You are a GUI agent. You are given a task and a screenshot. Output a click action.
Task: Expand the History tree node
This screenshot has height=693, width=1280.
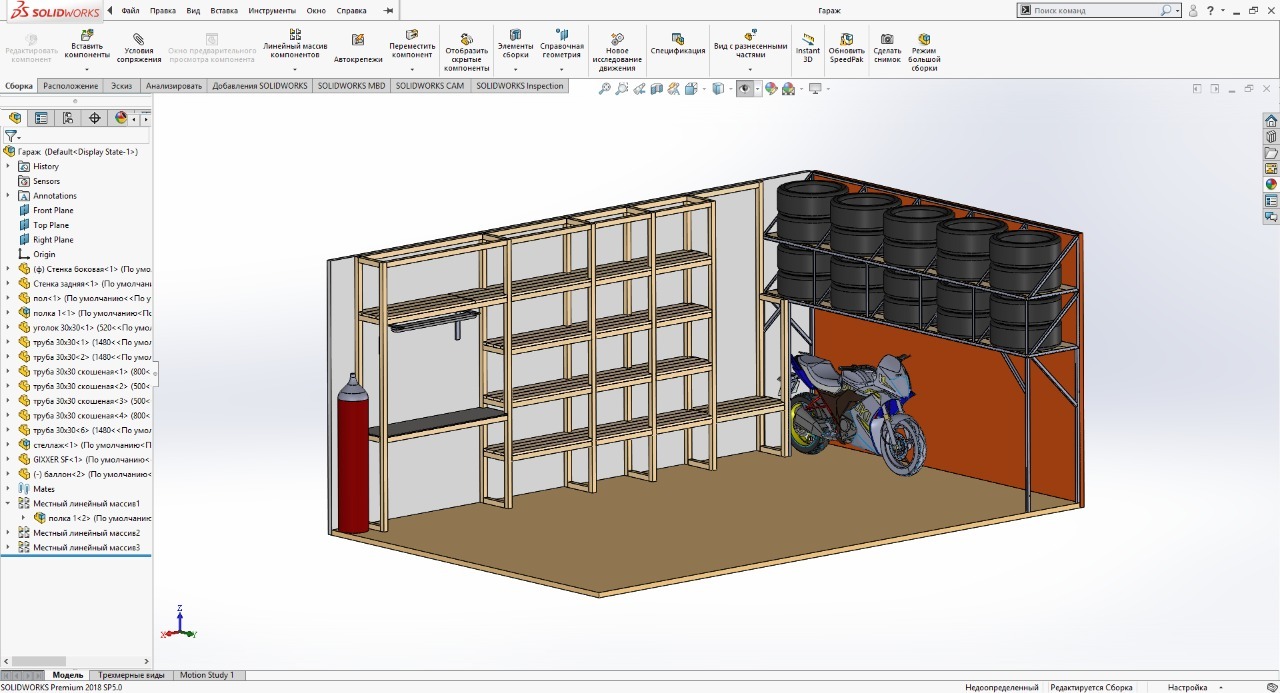pos(8,166)
